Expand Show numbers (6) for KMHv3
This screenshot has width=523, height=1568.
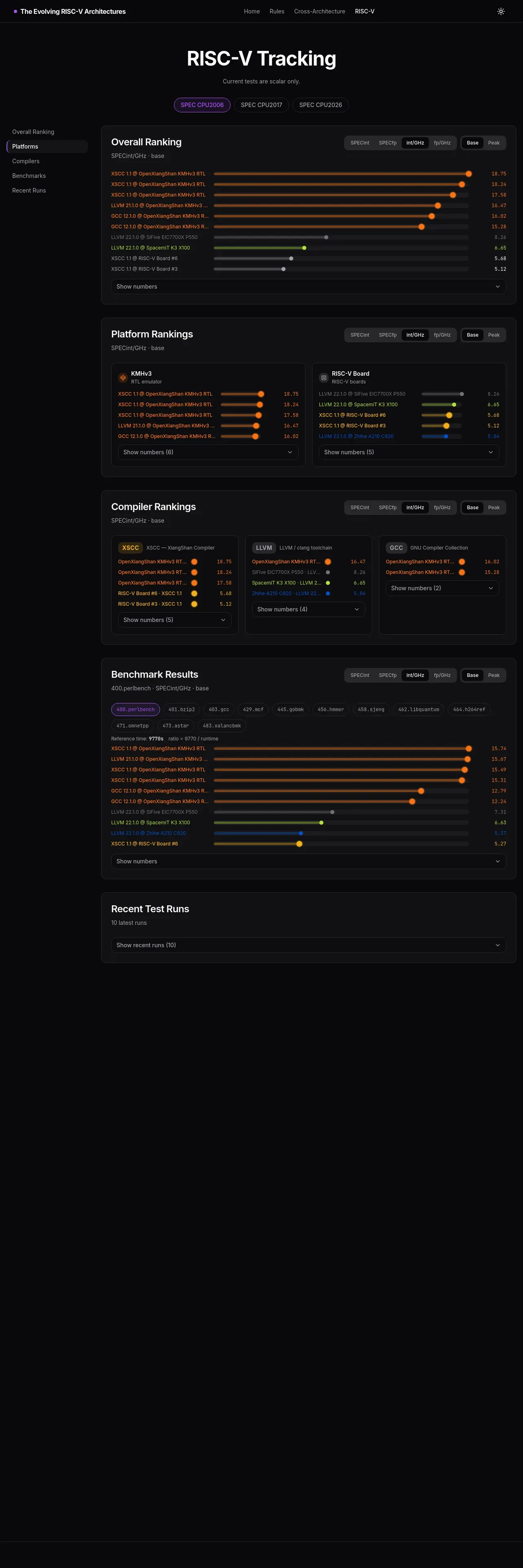(x=208, y=452)
